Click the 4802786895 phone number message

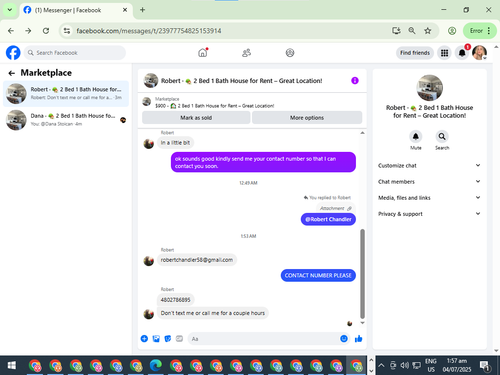(175, 300)
